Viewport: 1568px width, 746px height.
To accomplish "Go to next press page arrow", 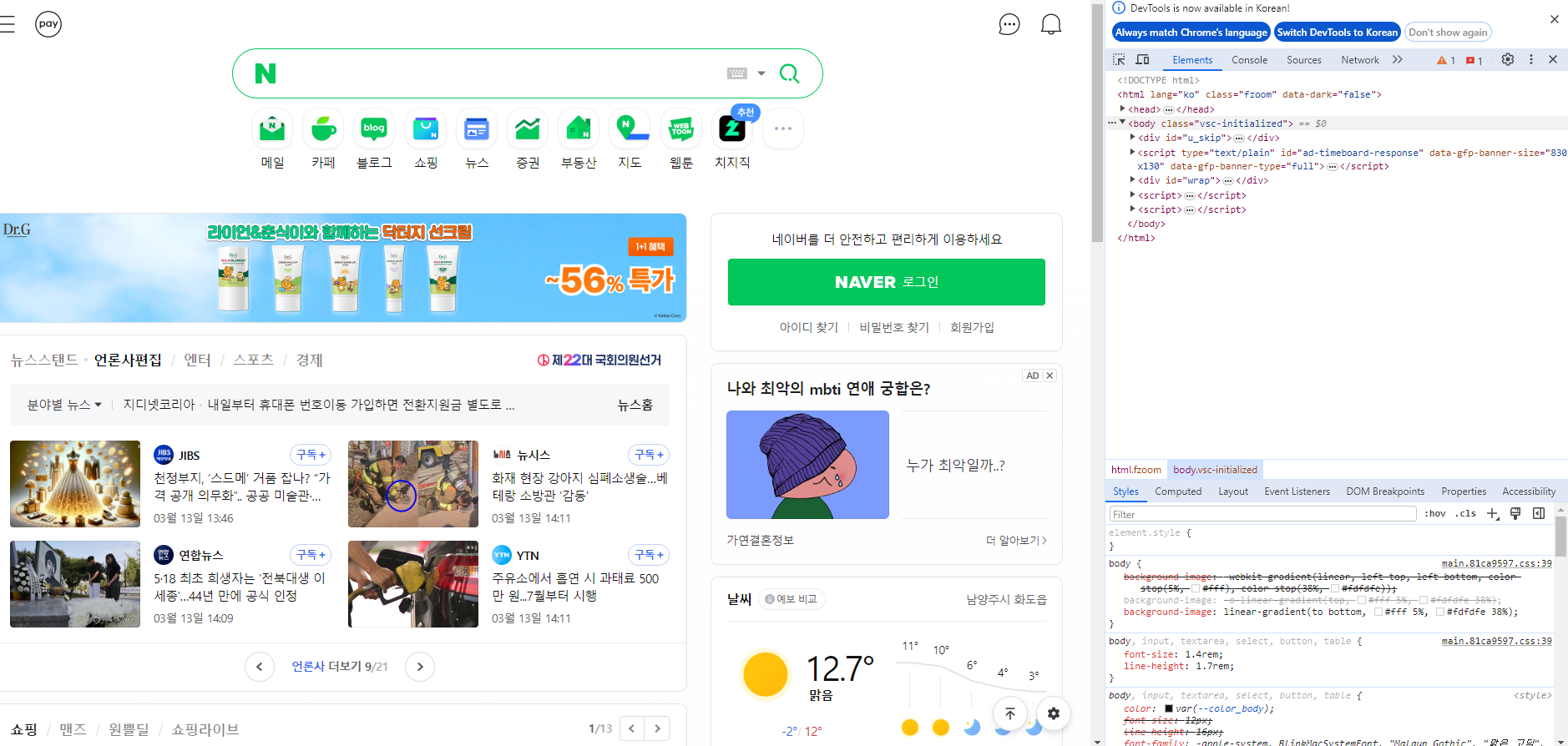I will pos(420,667).
